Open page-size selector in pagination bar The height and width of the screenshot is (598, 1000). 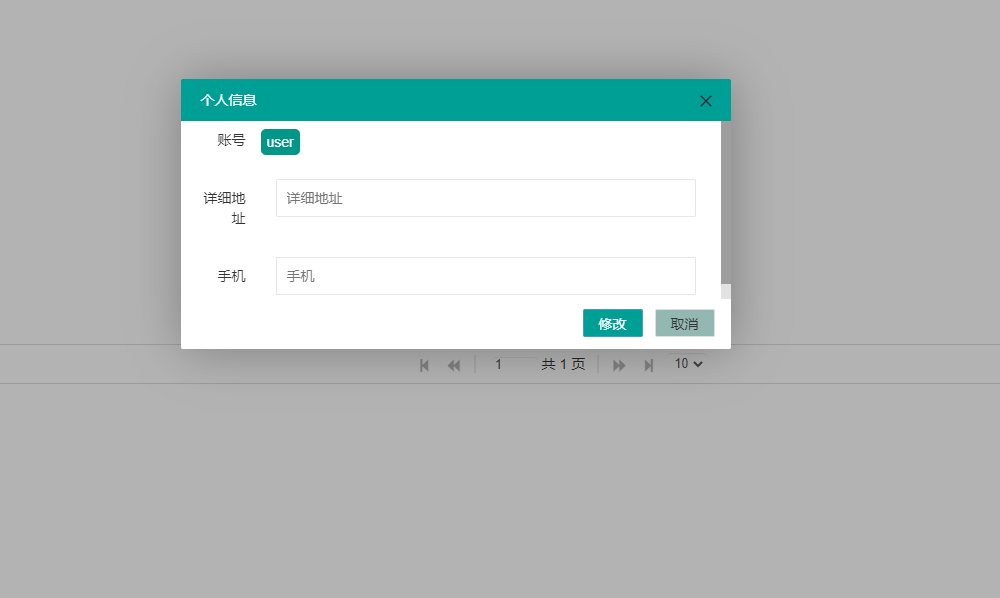[687, 364]
